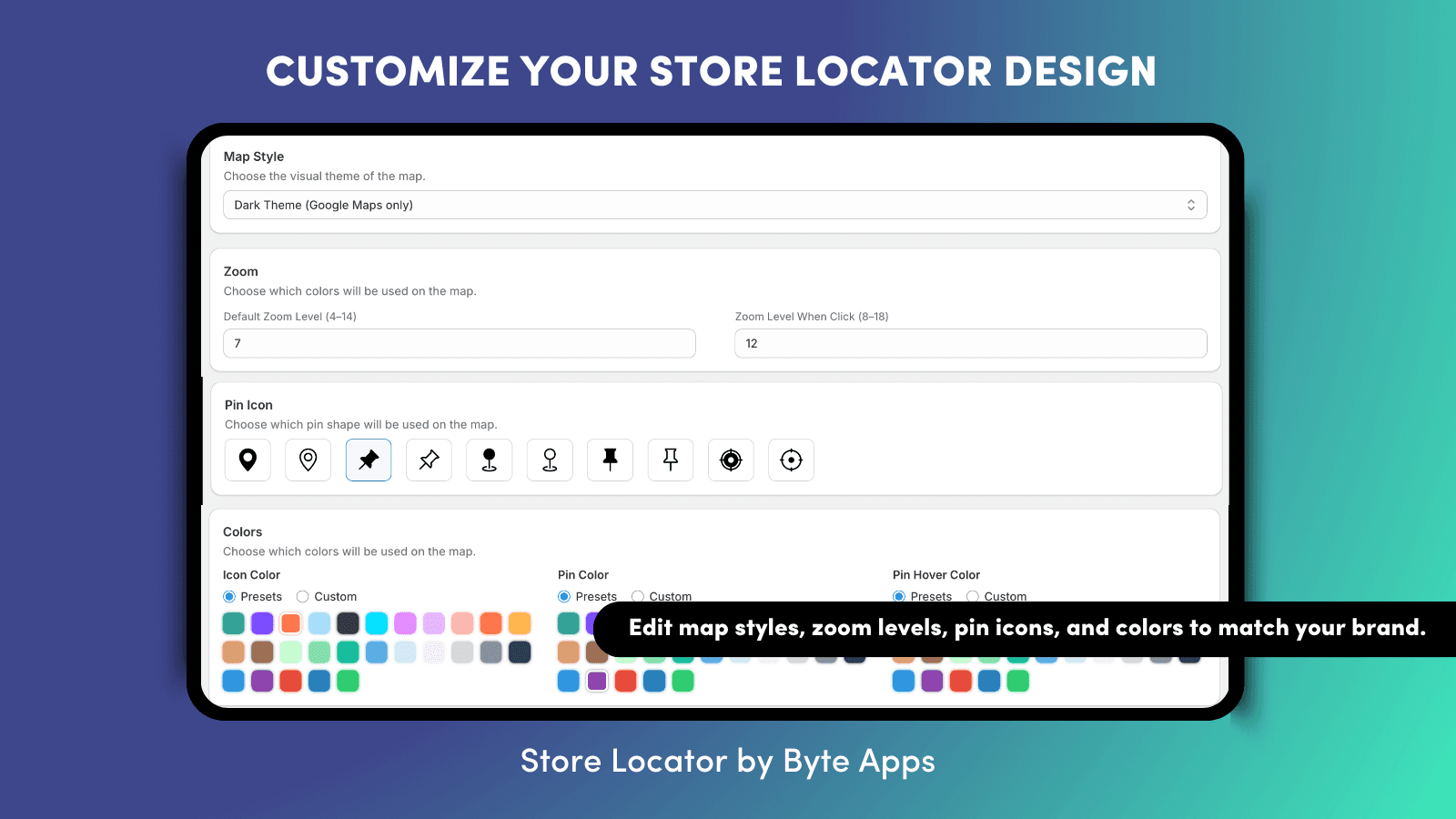This screenshot has height=819, width=1456.
Task: Select Presets under Pin Color
Action: tap(564, 597)
